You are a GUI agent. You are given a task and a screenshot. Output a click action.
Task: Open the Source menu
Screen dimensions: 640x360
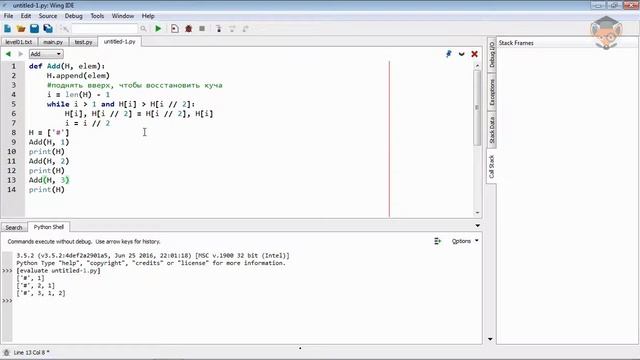pos(48,16)
